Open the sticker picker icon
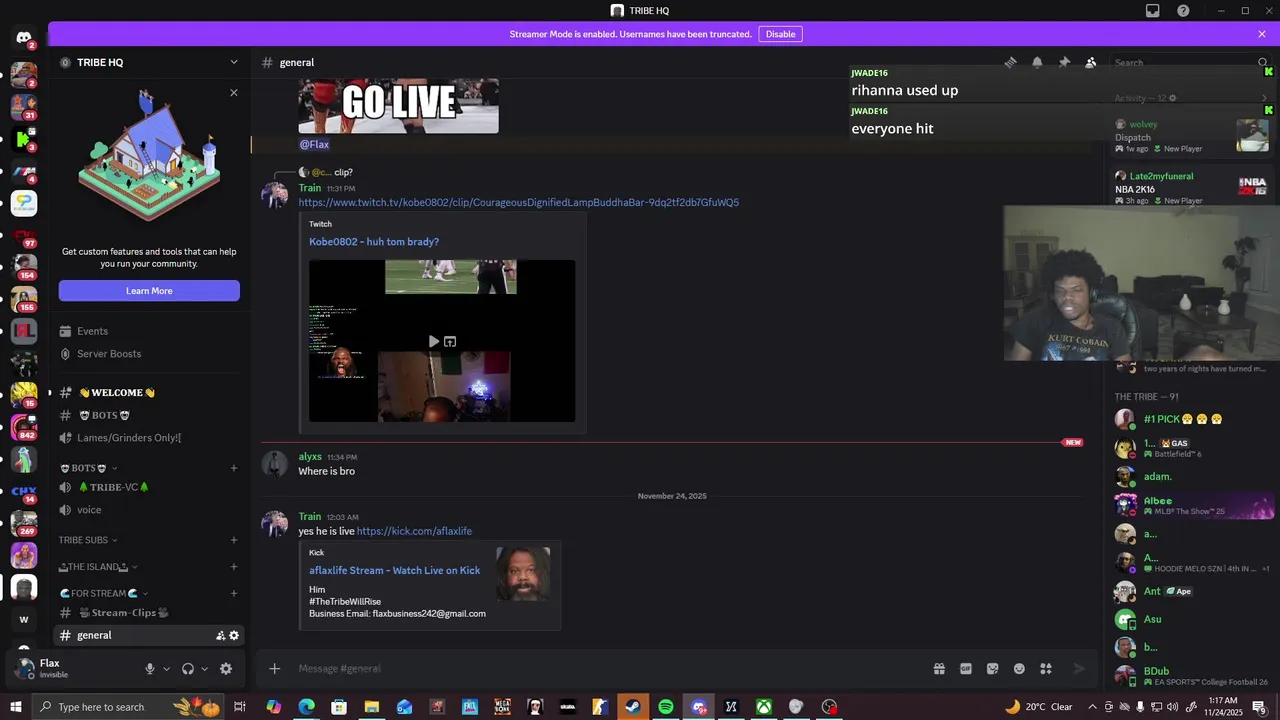 [992, 668]
